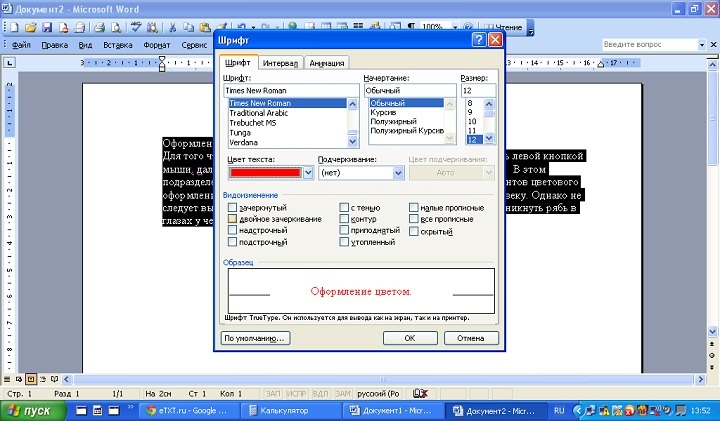Screen dimensions: 720x421
Task: Click the Select Browse Object round button
Action: pyautogui.click(x=712, y=355)
